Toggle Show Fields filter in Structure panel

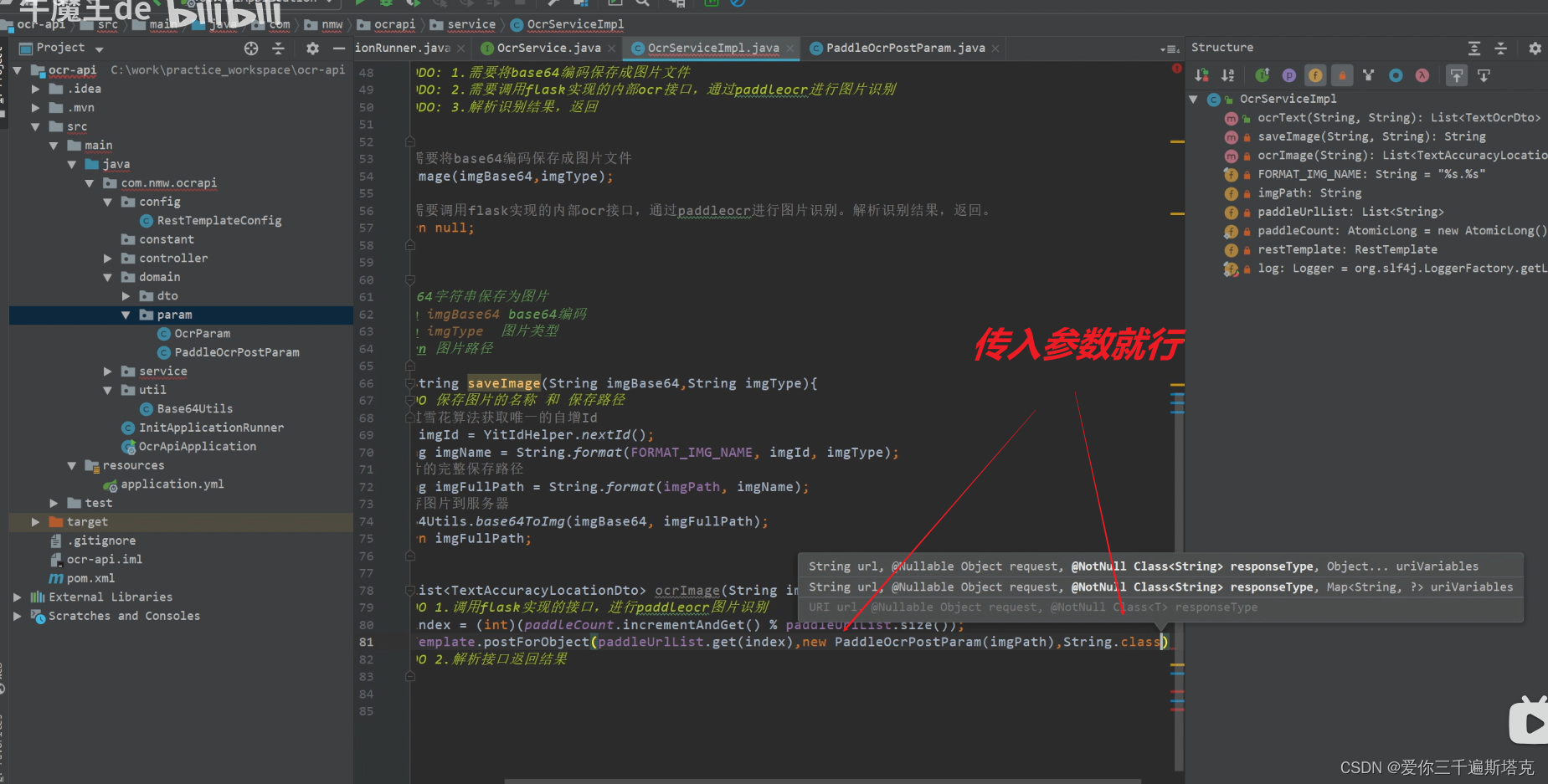pyautogui.click(x=1315, y=75)
